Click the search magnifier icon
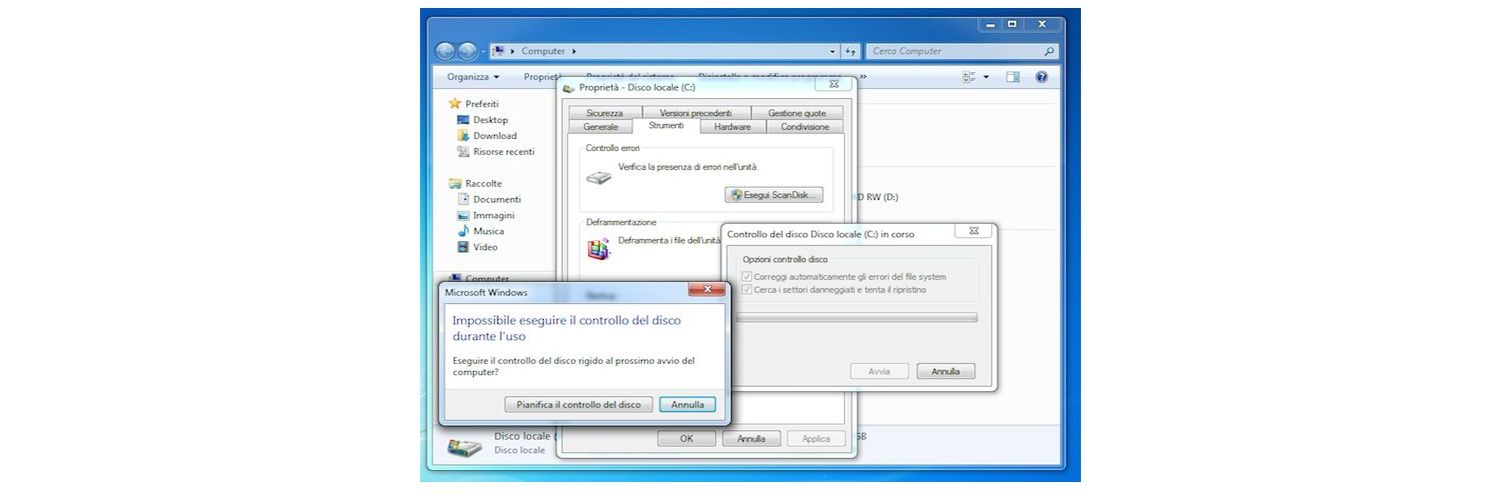The width and height of the screenshot is (1500, 501). (1048, 51)
